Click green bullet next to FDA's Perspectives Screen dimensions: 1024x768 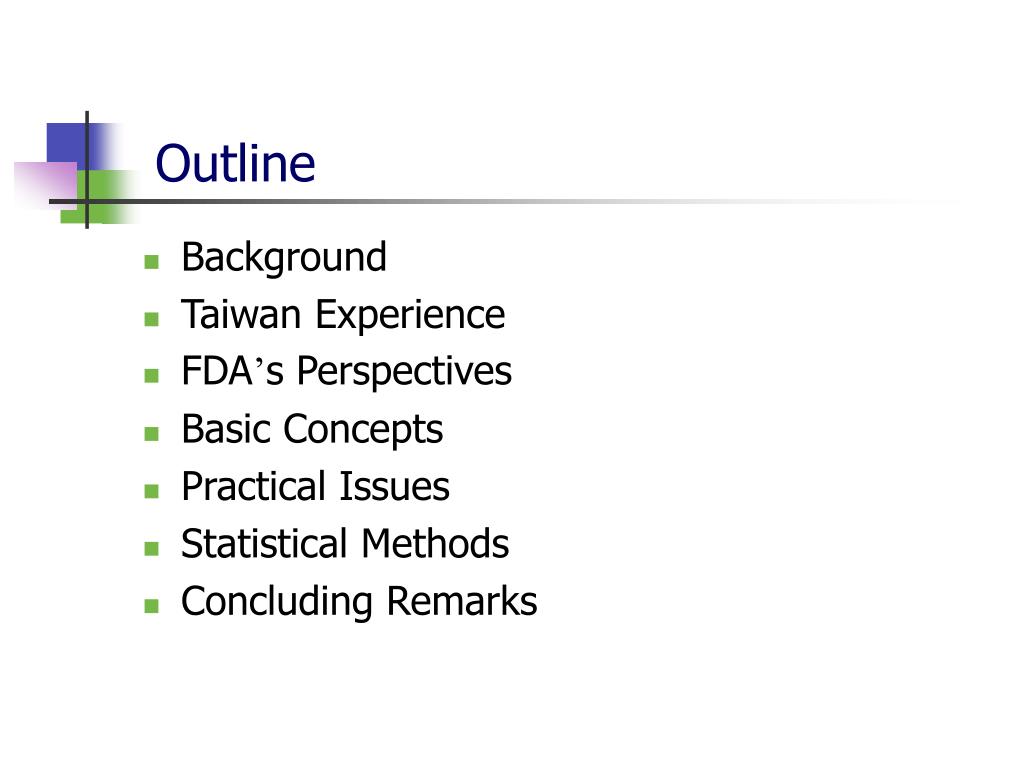pos(152,376)
